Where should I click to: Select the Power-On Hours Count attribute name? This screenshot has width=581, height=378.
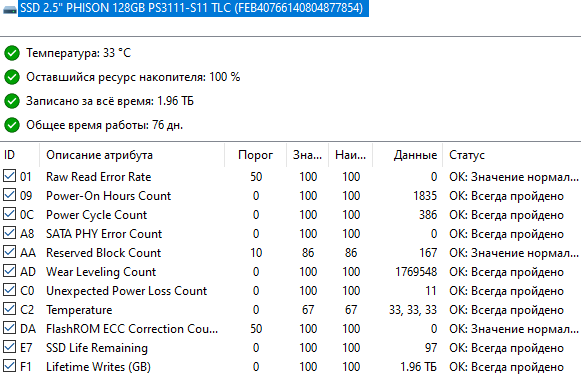coord(109,196)
